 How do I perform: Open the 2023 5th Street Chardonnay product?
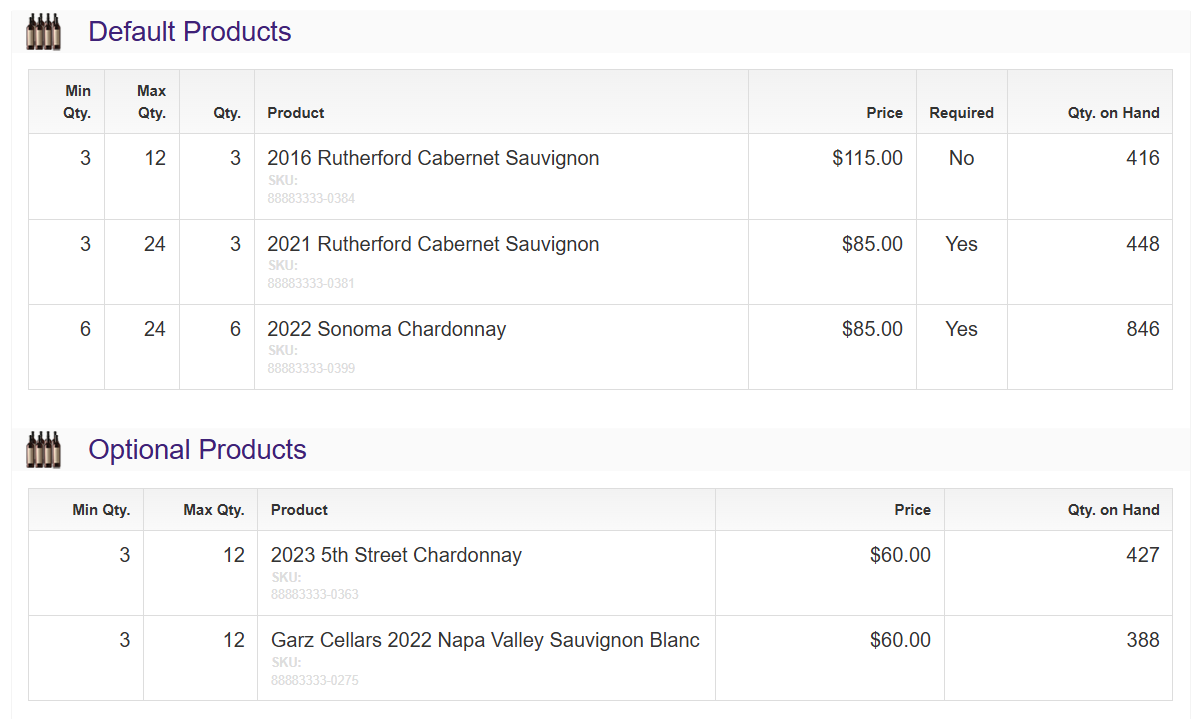[396, 555]
